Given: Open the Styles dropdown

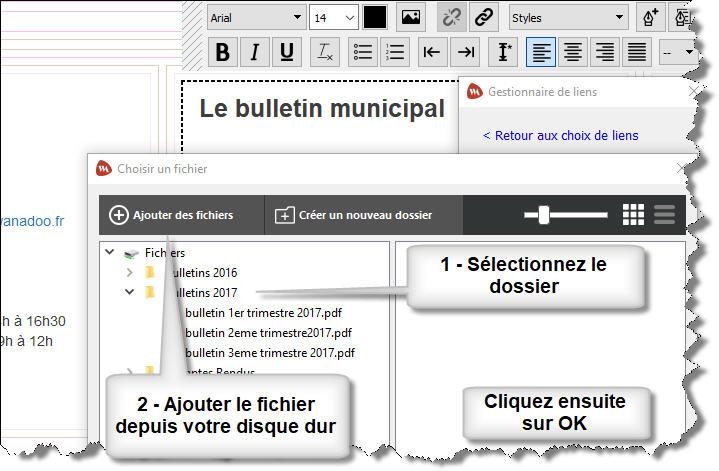Looking at the screenshot, I should click(568, 17).
